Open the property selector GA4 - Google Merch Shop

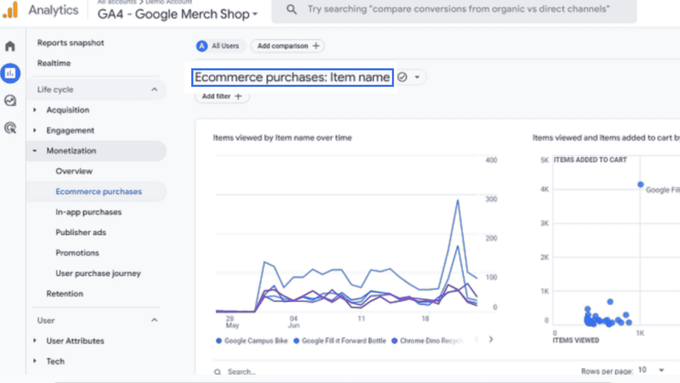177,14
